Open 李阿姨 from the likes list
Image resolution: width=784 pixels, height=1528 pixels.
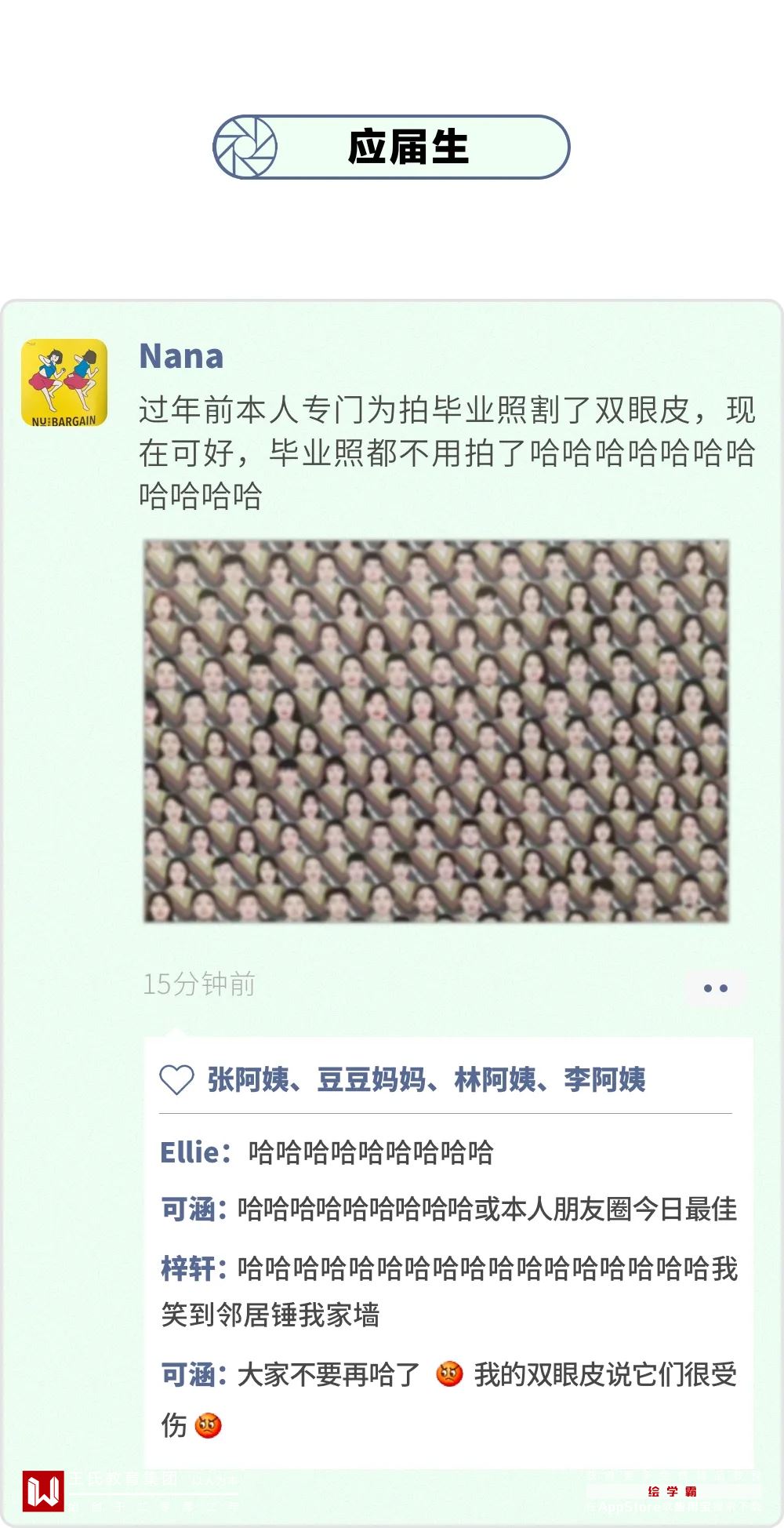(x=604, y=1080)
